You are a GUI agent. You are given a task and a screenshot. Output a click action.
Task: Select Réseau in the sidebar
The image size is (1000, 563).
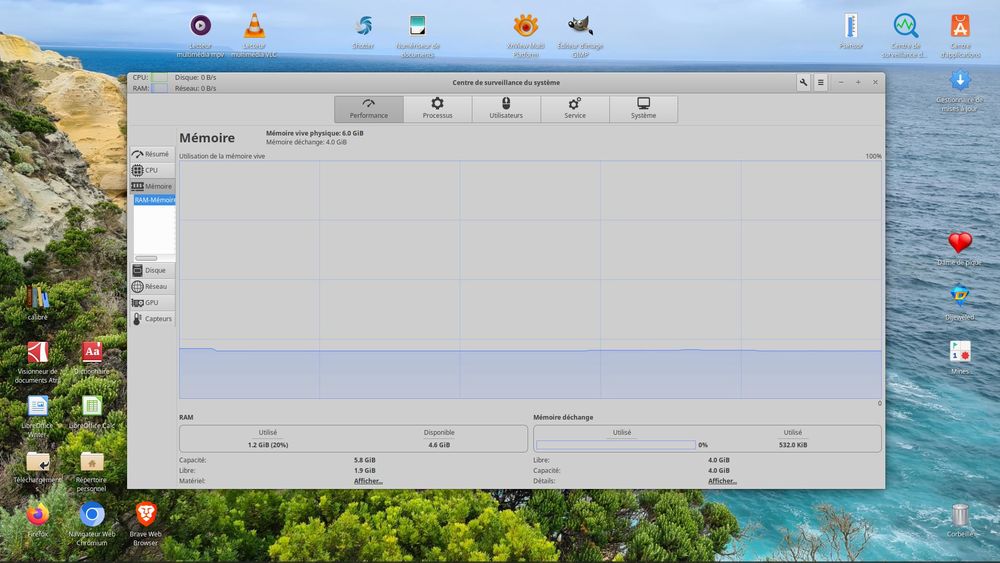152,286
